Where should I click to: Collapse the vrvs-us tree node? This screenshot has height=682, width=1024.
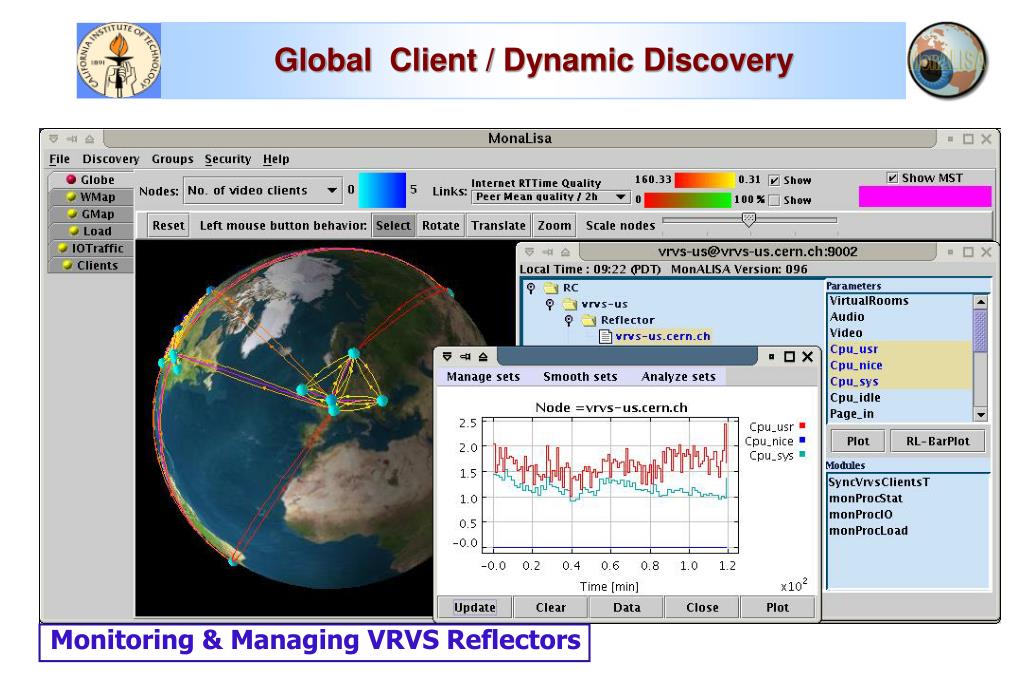point(550,304)
